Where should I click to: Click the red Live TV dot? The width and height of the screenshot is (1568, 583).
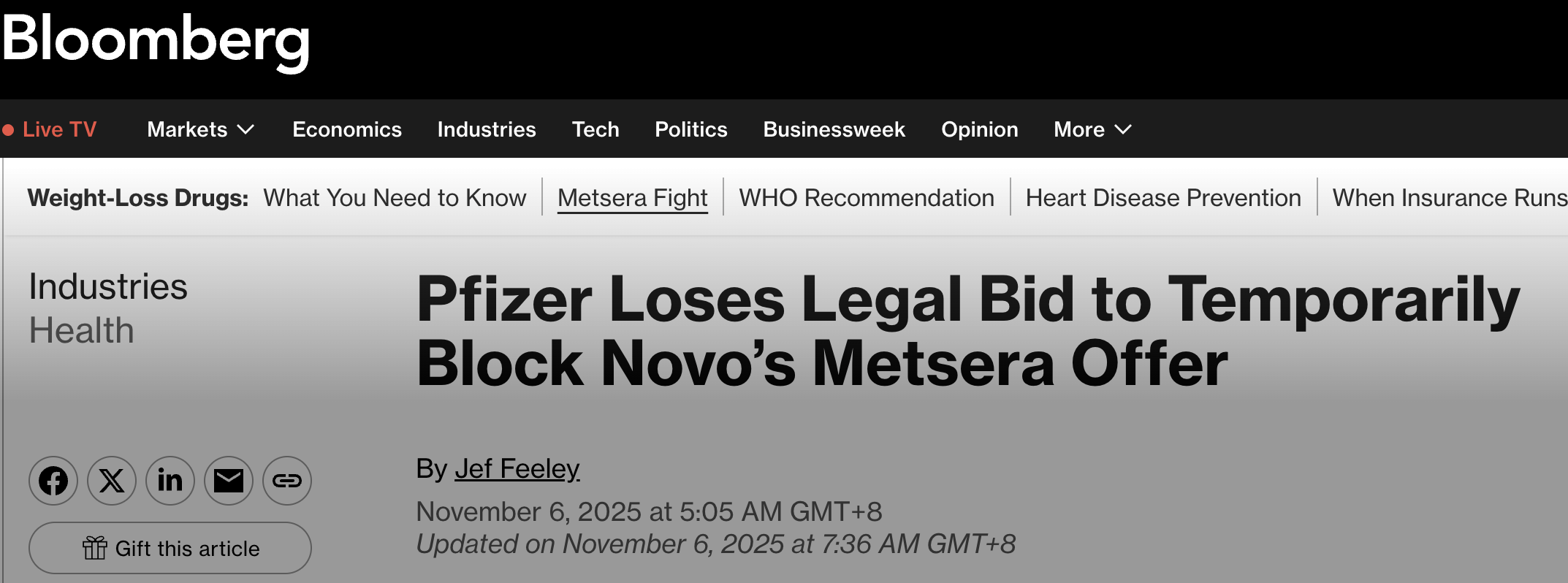click(9, 130)
